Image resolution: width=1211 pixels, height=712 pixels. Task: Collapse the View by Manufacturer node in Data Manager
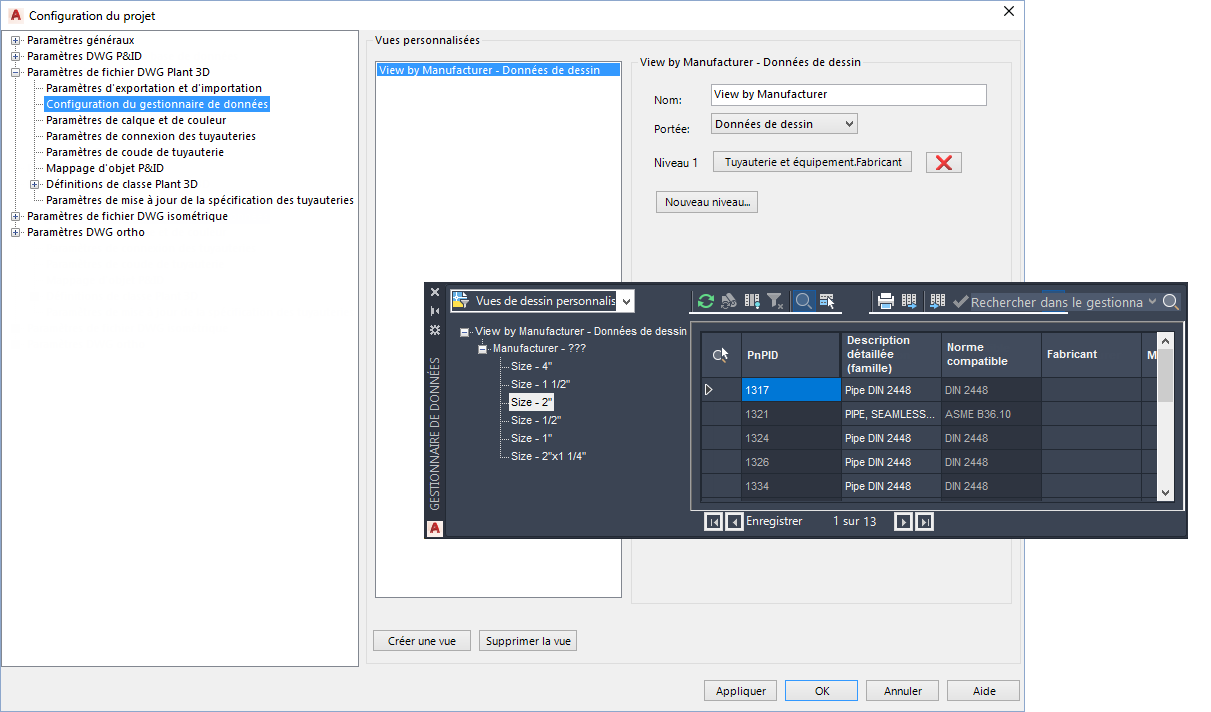tap(465, 332)
